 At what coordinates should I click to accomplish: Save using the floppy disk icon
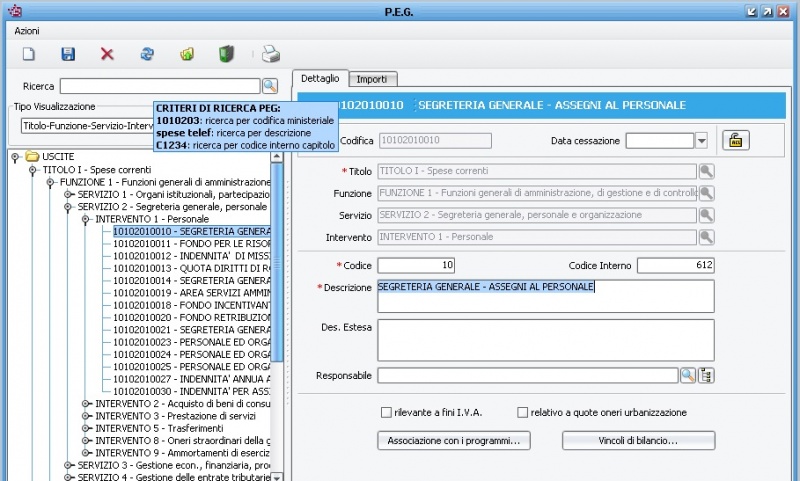pyautogui.click(x=68, y=54)
